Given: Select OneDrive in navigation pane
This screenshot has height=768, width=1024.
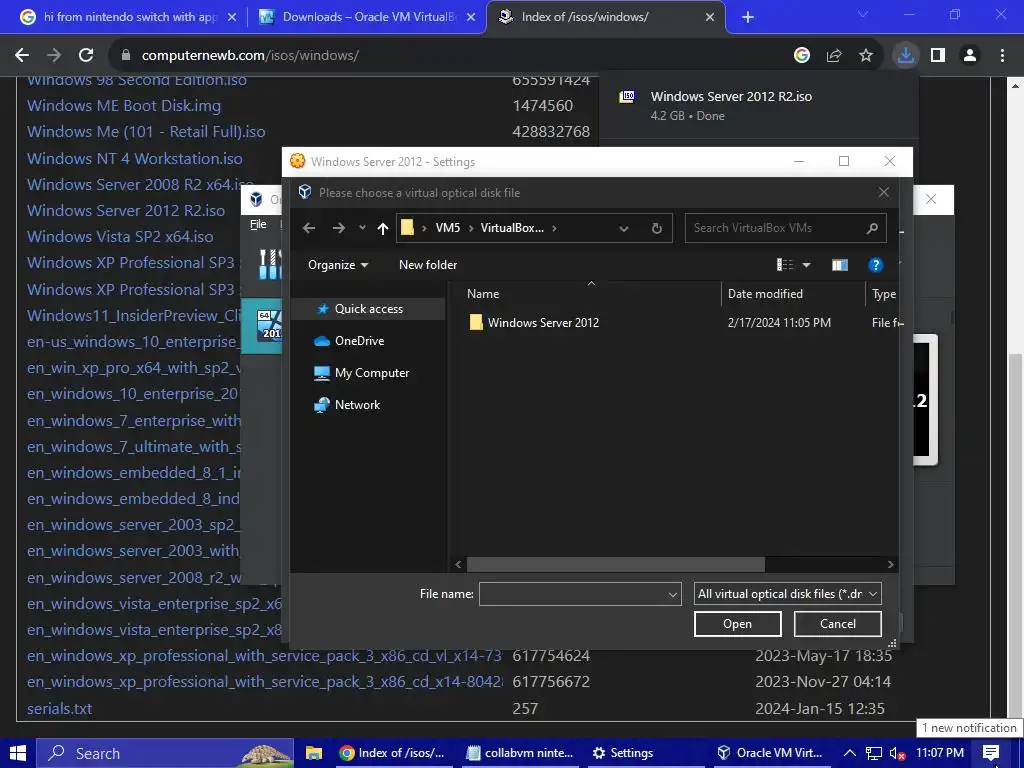Looking at the screenshot, I should (x=359, y=341).
